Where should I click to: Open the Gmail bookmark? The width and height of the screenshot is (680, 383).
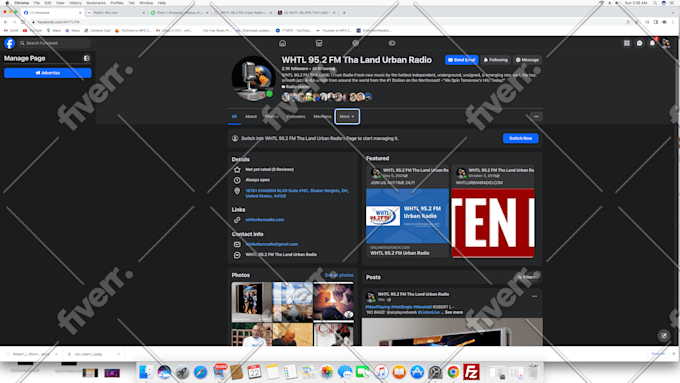[11, 31]
